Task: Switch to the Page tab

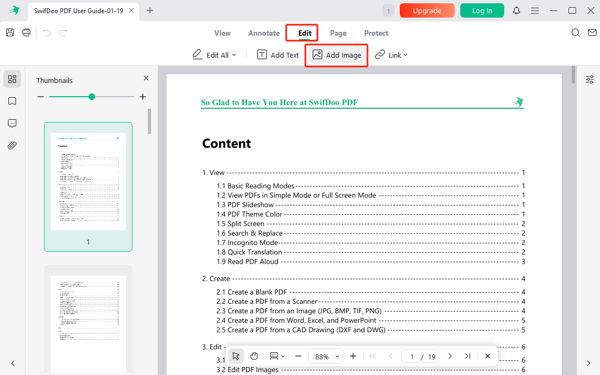Action: [x=338, y=33]
